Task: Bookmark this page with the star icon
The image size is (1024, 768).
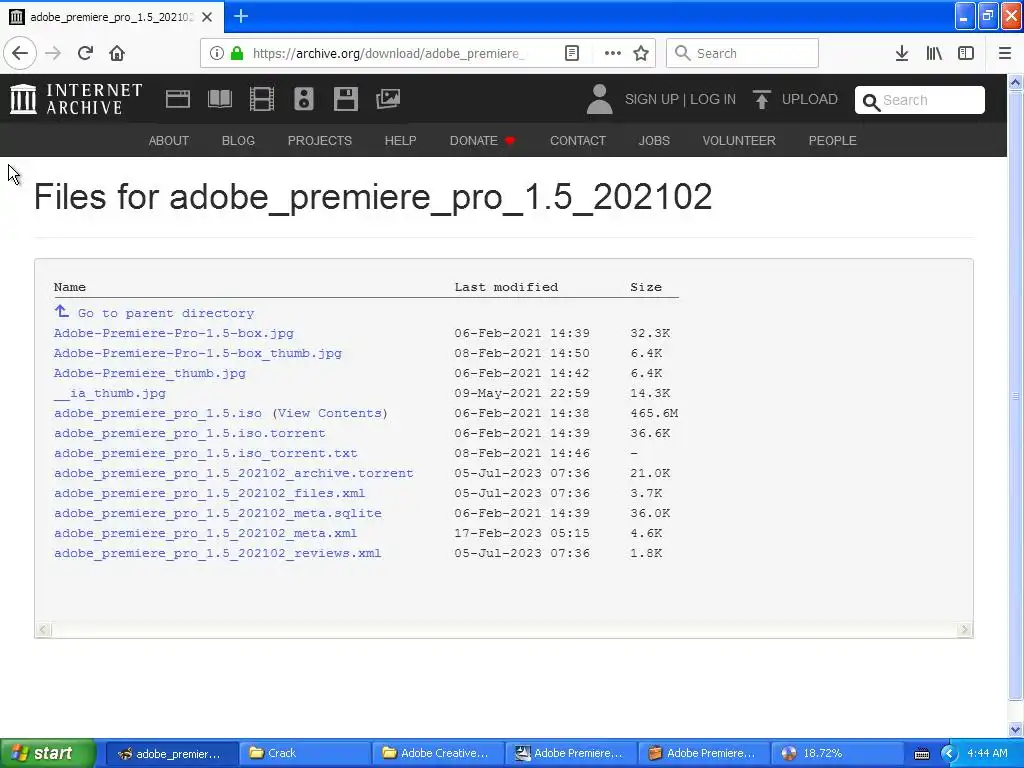Action: click(x=641, y=53)
